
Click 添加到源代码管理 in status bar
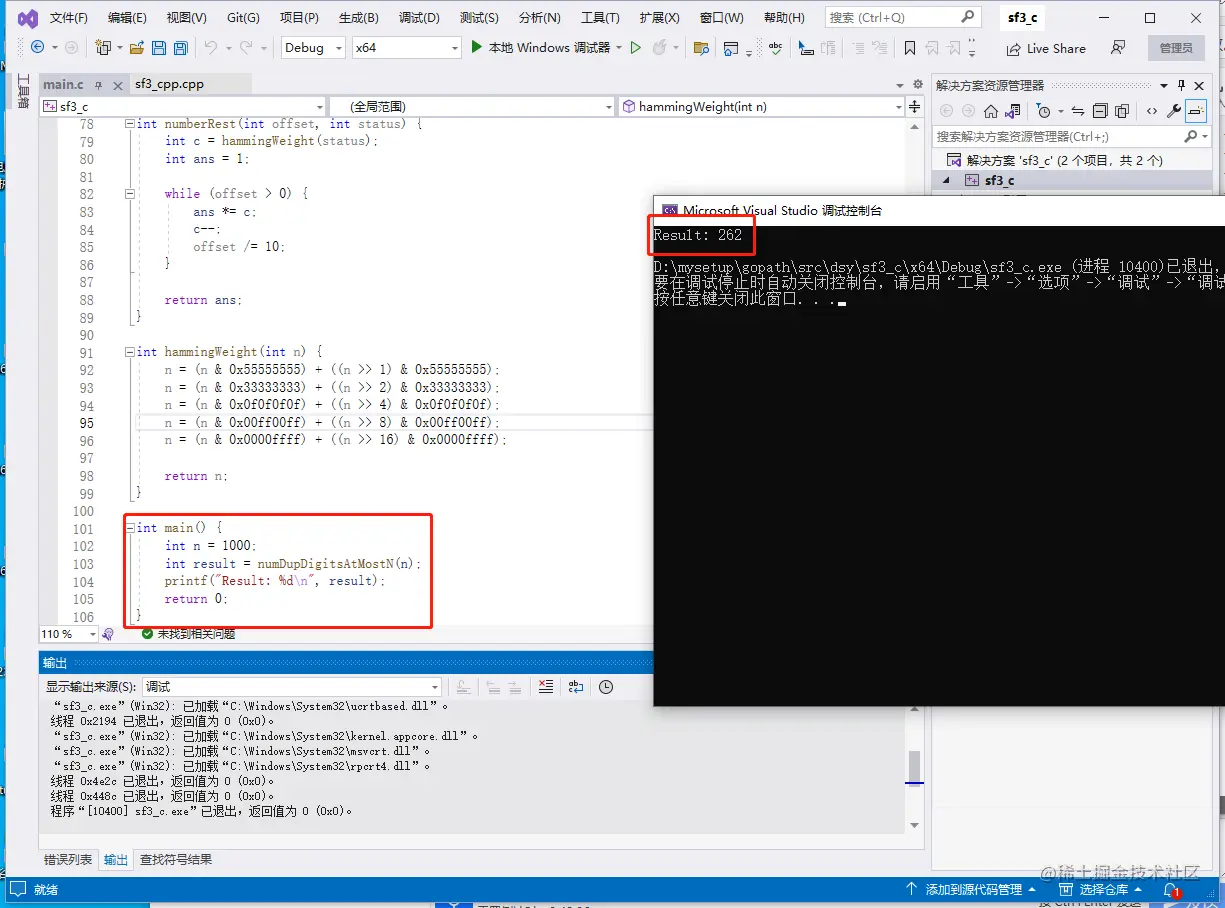971,889
